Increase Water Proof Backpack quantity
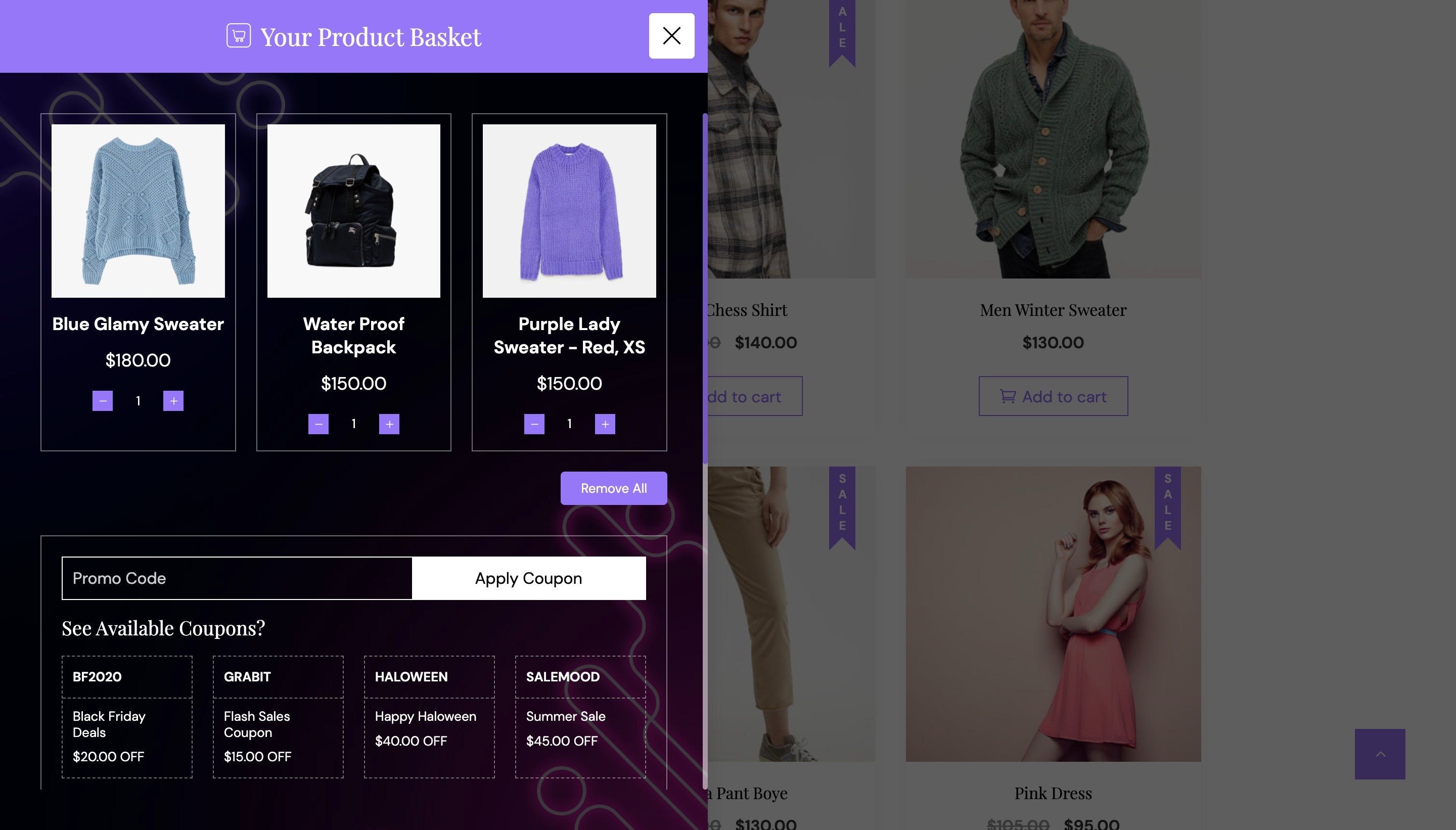The image size is (1456, 830). click(389, 424)
